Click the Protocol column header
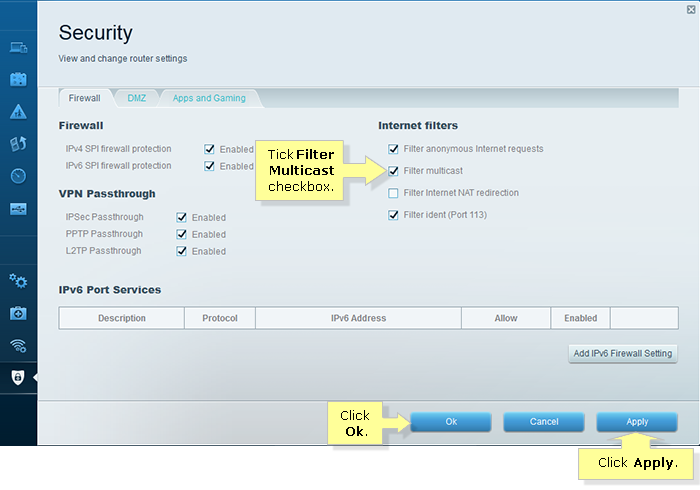The image size is (700, 490). pos(220,318)
